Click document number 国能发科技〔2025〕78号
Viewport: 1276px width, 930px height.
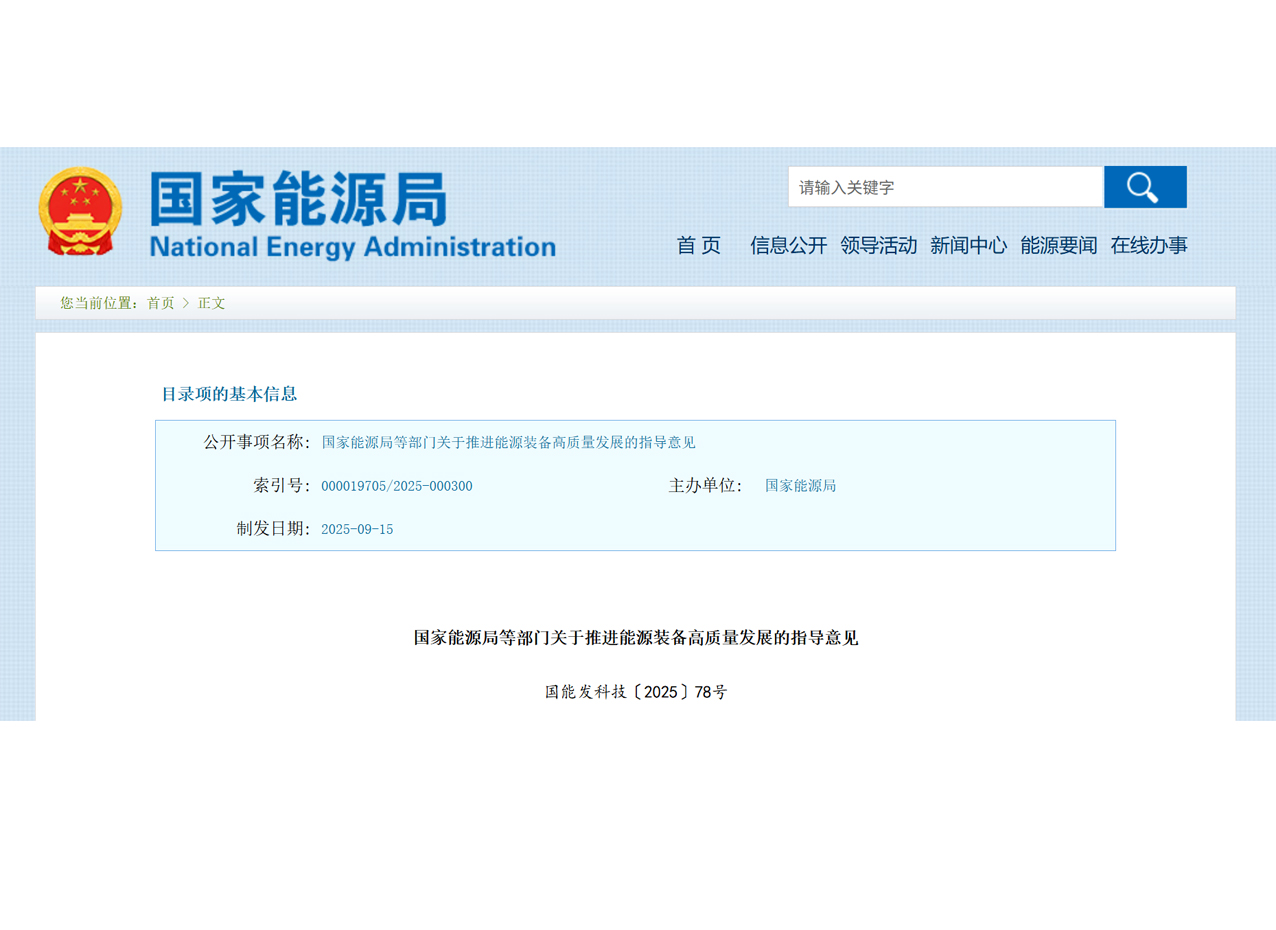coord(636,691)
